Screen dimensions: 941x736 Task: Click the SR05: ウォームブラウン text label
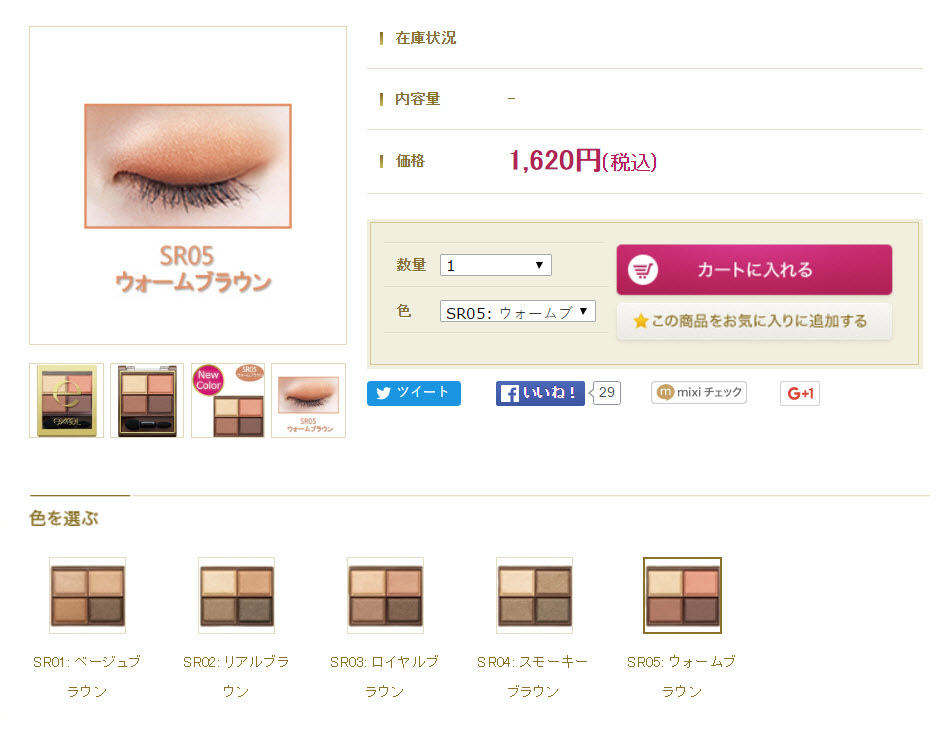point(682,677)
